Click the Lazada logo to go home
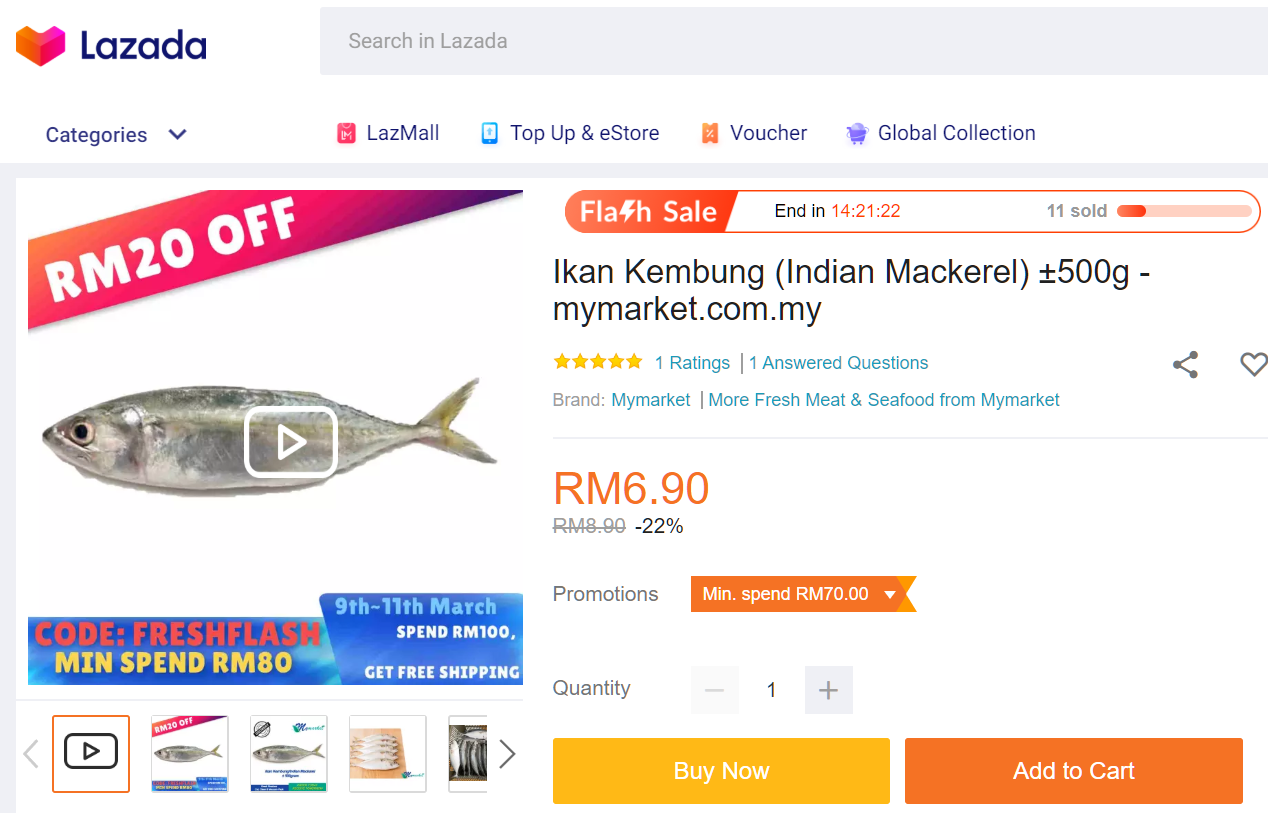Viewport: 1268px width, 813px height. tap(110, 44)
